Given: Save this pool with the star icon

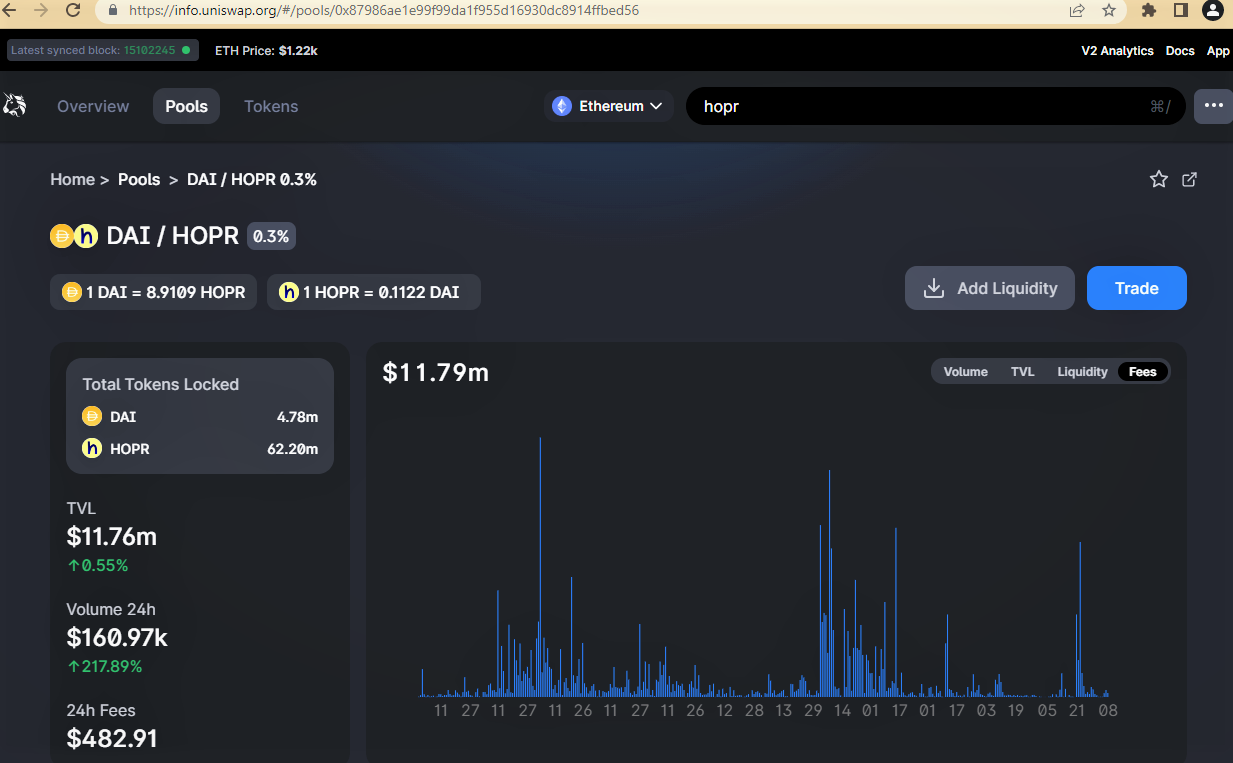Looking at the screenshot, I should pos(1159,179).
